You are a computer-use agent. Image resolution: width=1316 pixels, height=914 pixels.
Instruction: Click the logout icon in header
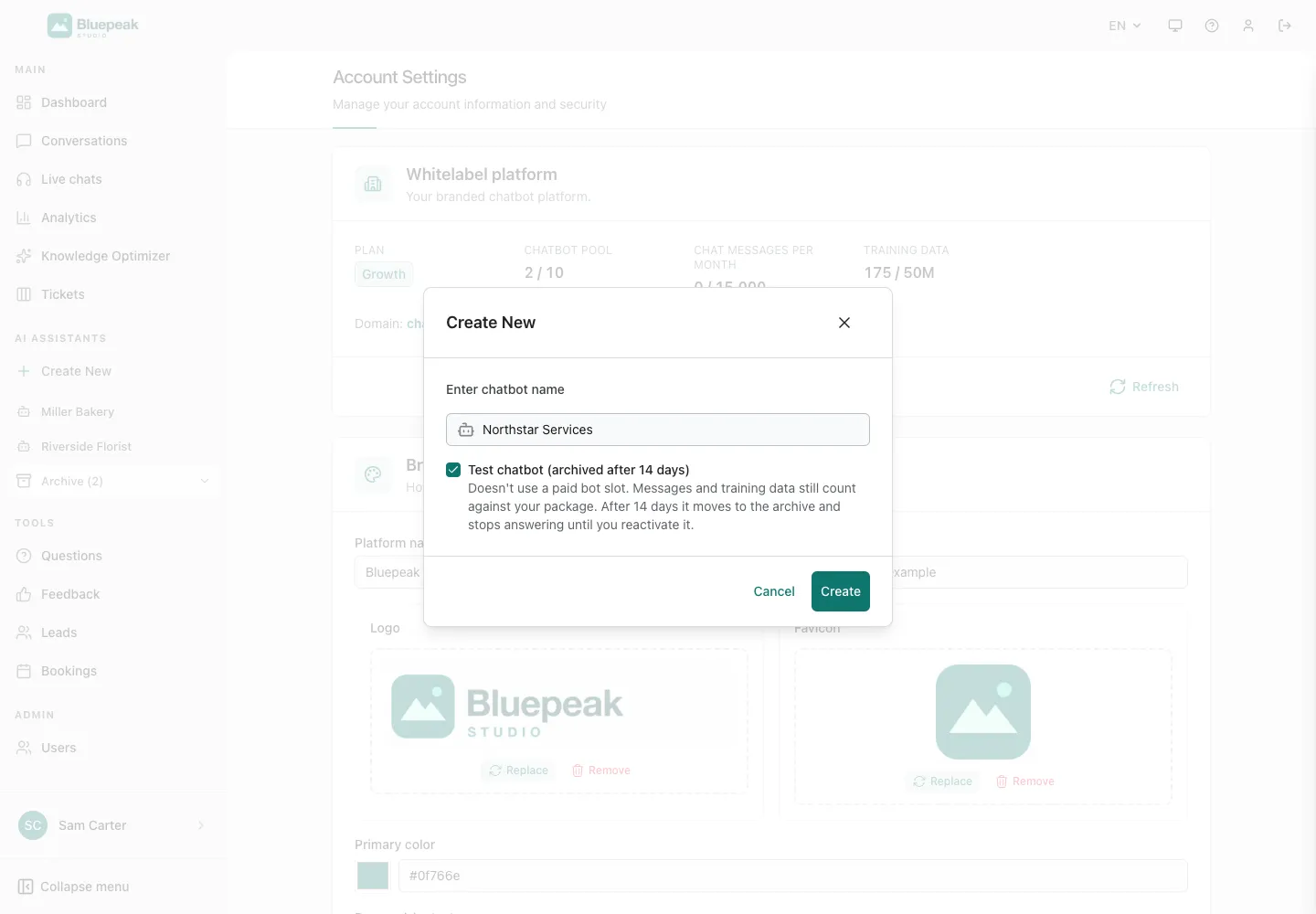click(1285, 26)
